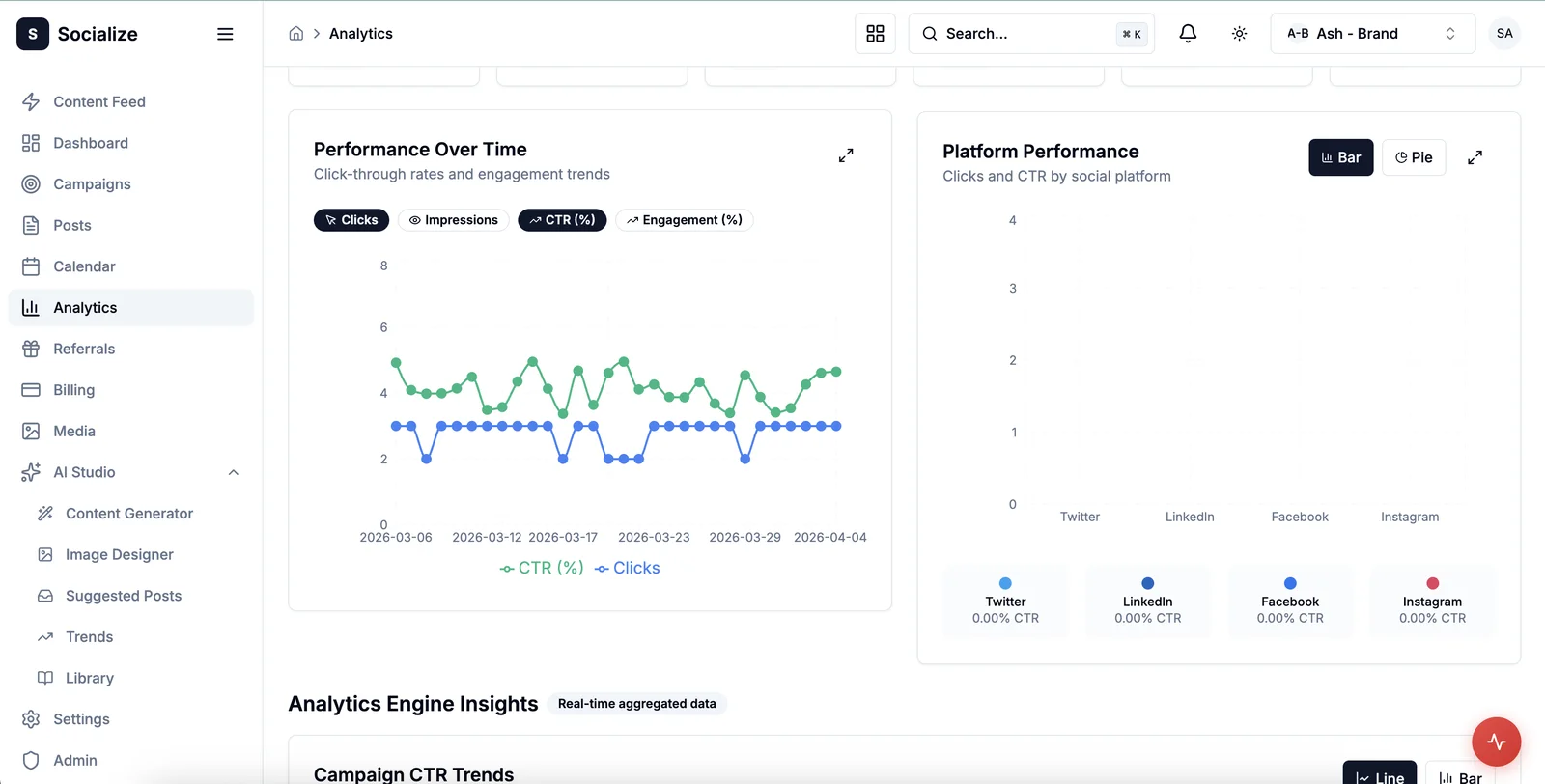The height and width of the screenshot is (784, 1545).
Task: Click the red activity floating button
Action: pyautogui.click(x=1496, y=742)
